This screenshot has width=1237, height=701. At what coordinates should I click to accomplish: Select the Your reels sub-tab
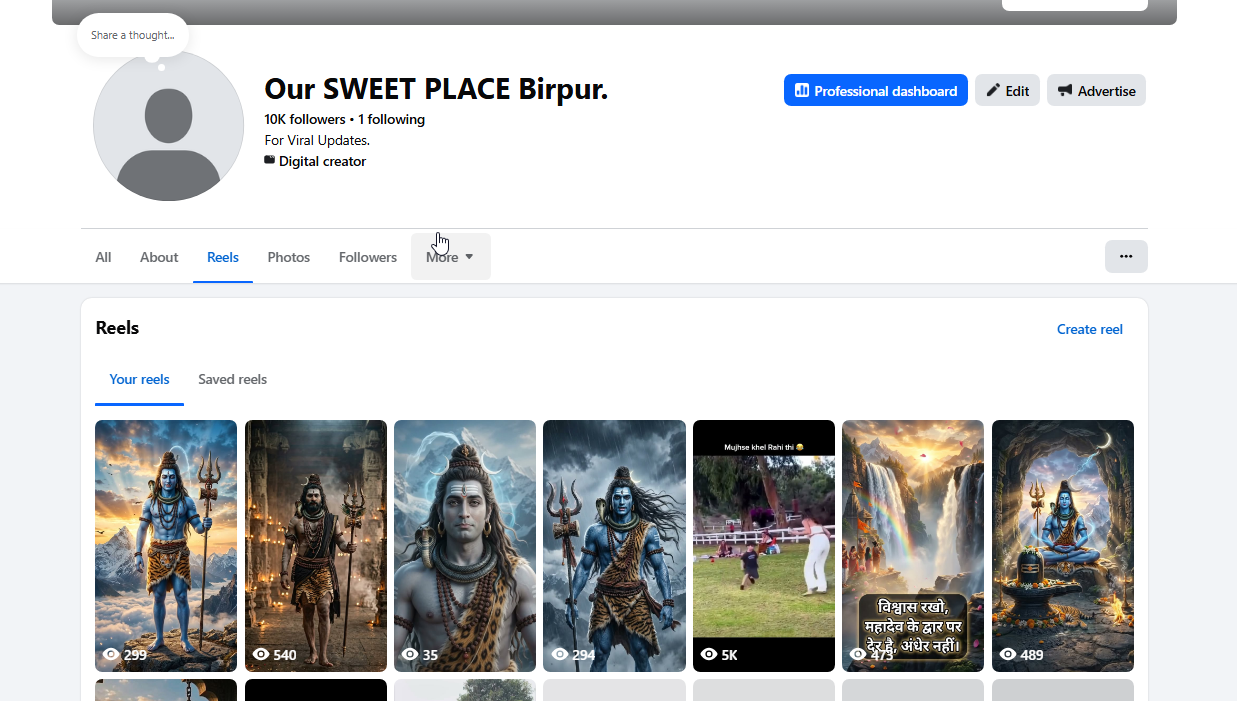click(x=139, y=379)
